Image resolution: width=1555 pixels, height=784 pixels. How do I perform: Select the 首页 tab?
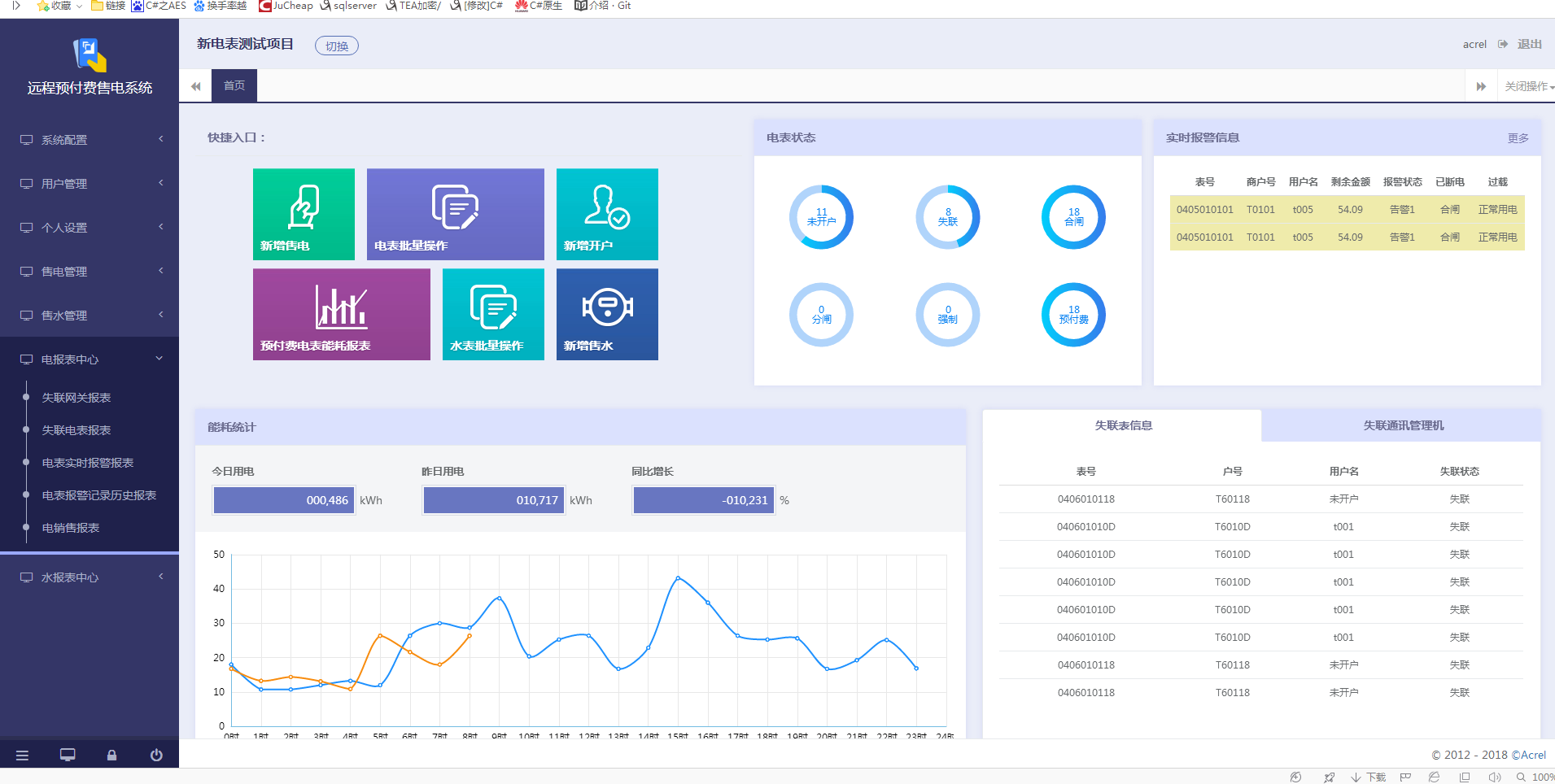coord(234,85)
